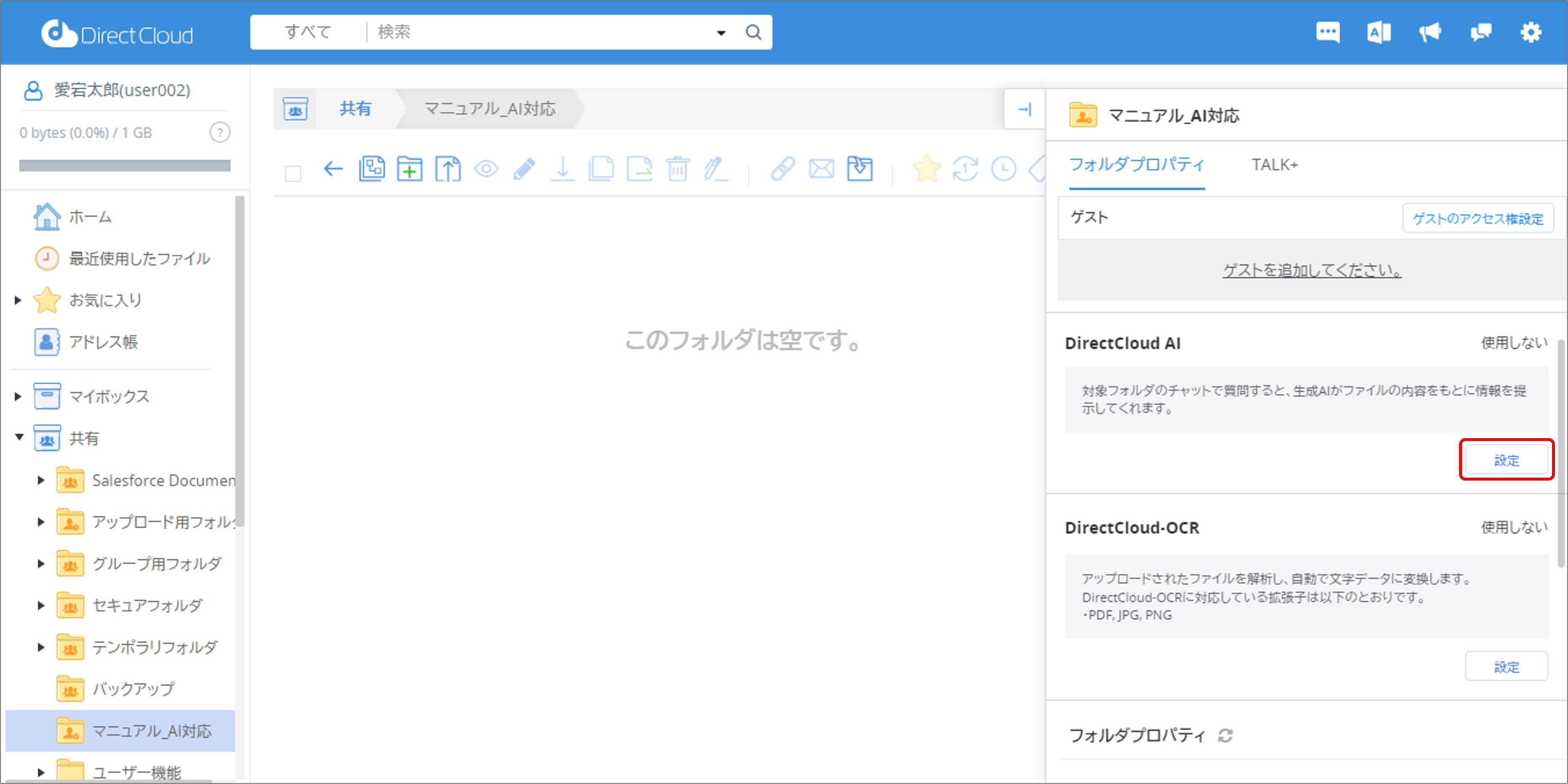Click the share link icon in the toolbar

pos(783,169)
